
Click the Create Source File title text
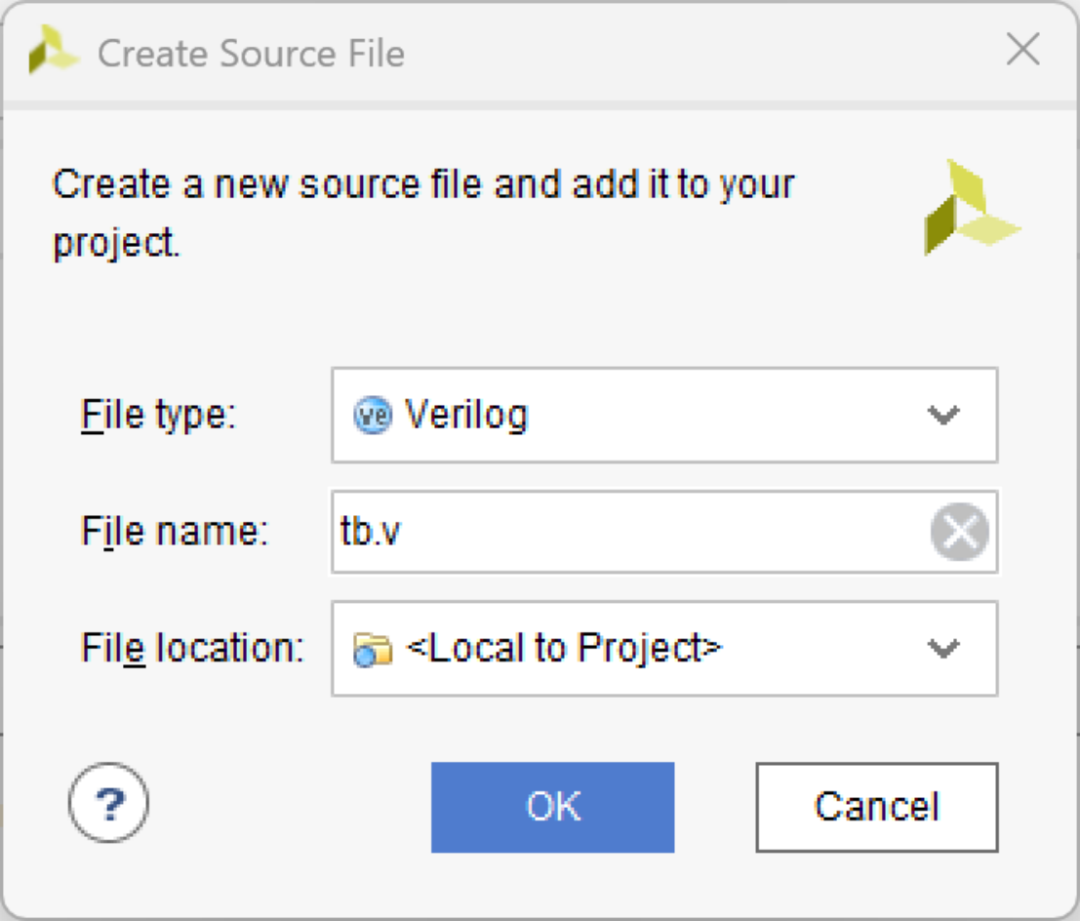tap(251, 54)
